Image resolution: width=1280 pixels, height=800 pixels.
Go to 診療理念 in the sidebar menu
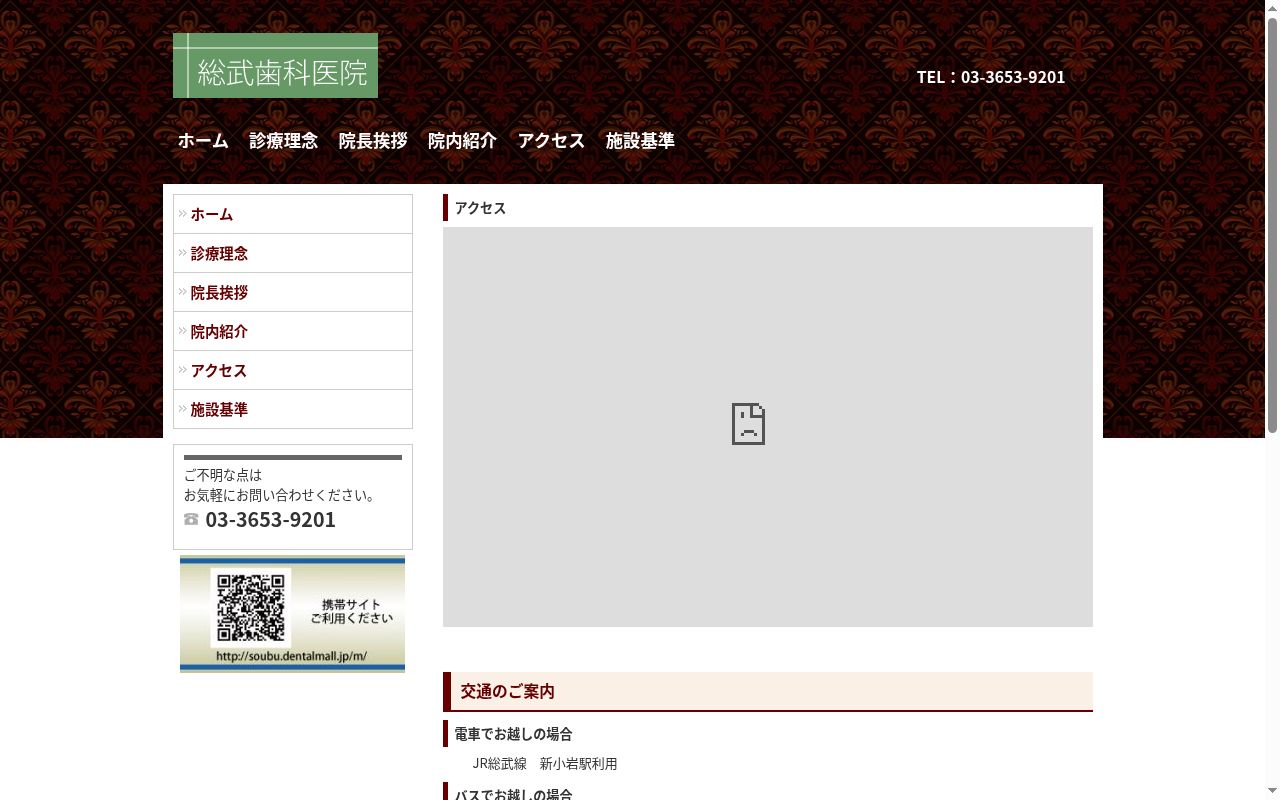tap(293, 254)
